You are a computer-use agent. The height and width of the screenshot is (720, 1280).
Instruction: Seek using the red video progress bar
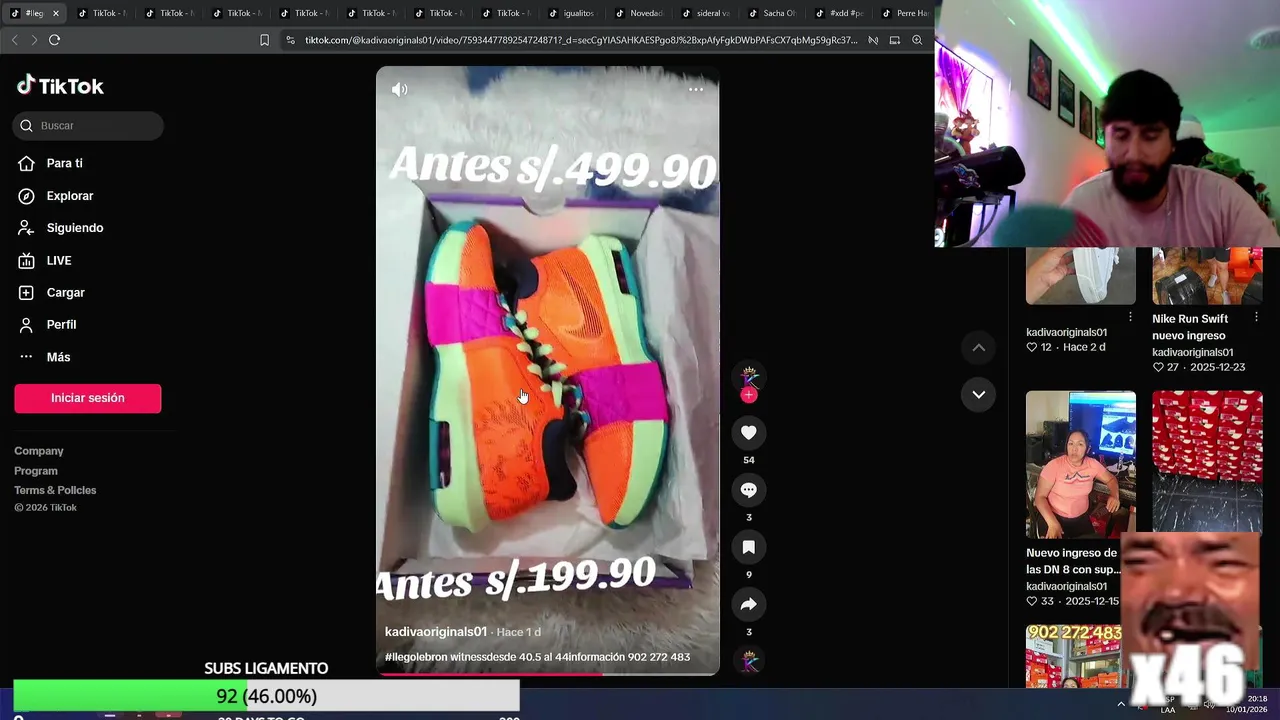click(x=547, y=673)
